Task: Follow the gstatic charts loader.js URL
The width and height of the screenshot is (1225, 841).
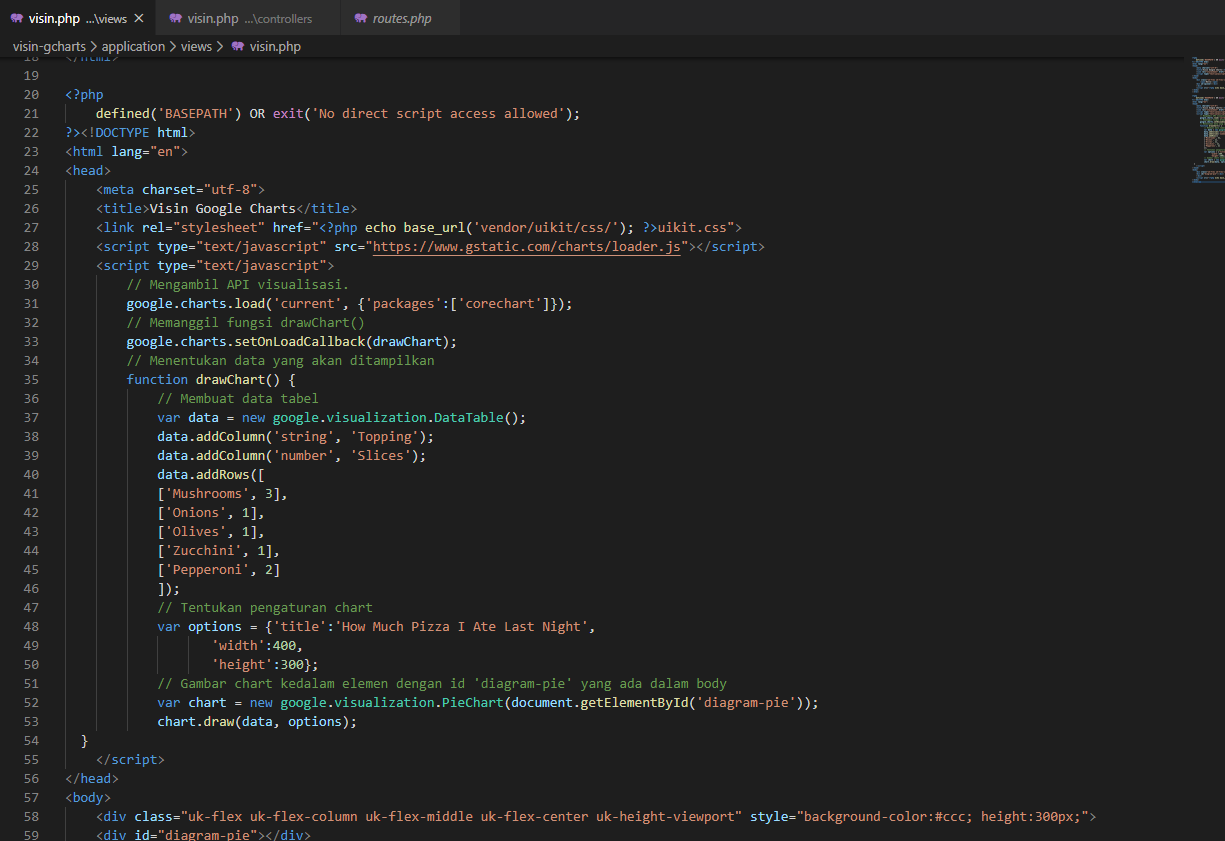Action: (526, 247)
